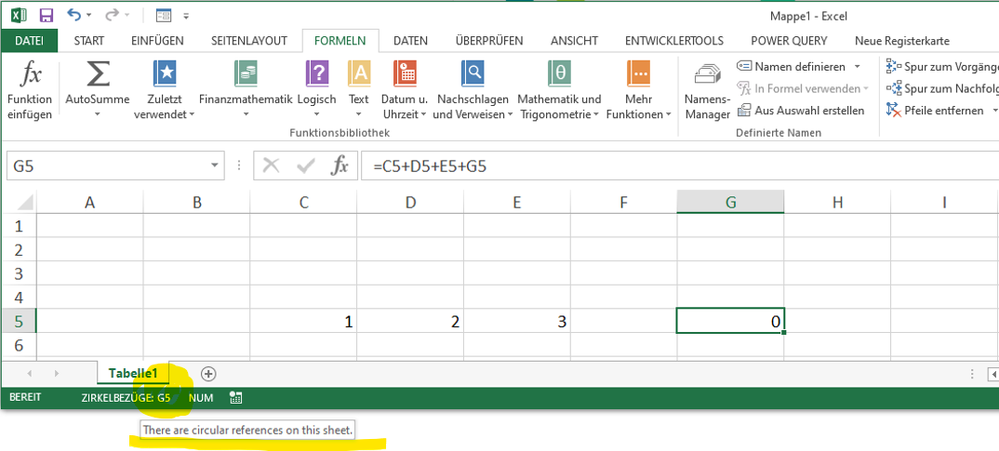Click ZIRKELBEZÜGE: G5 in status bar

[126, 398]
